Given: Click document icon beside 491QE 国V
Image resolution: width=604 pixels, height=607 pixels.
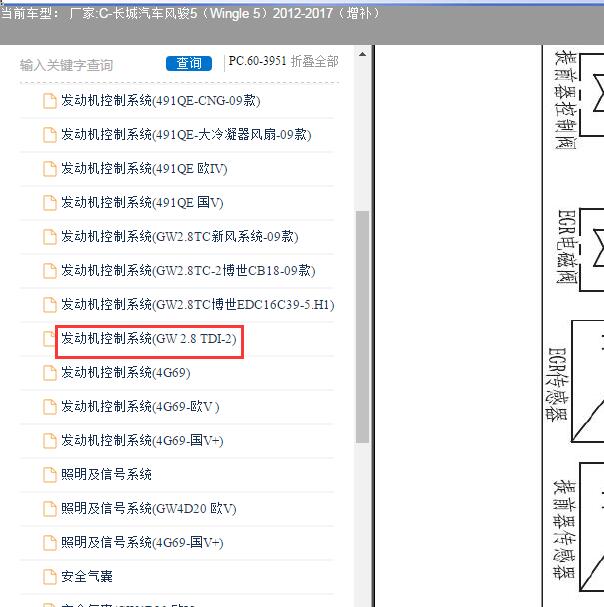Looking at the screenshot, I should (x=50, y=203).
